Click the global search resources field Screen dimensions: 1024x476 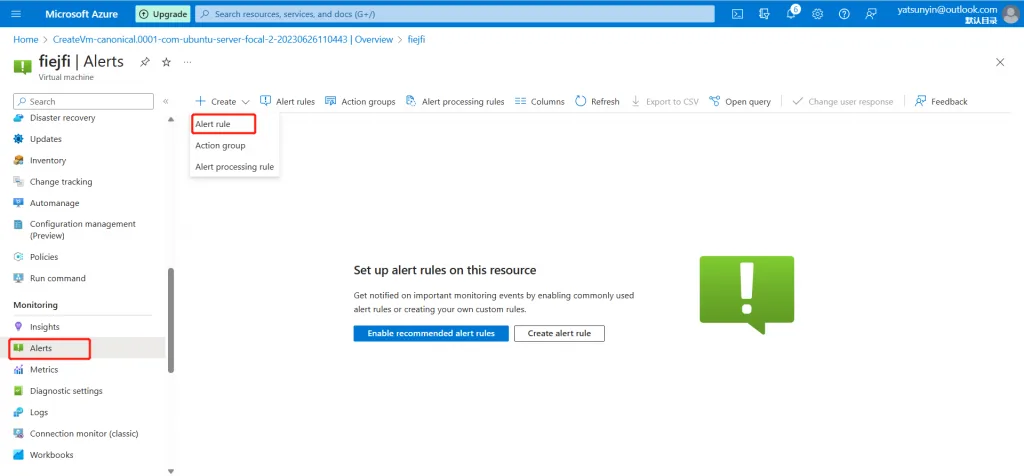(x=455, y=14)
